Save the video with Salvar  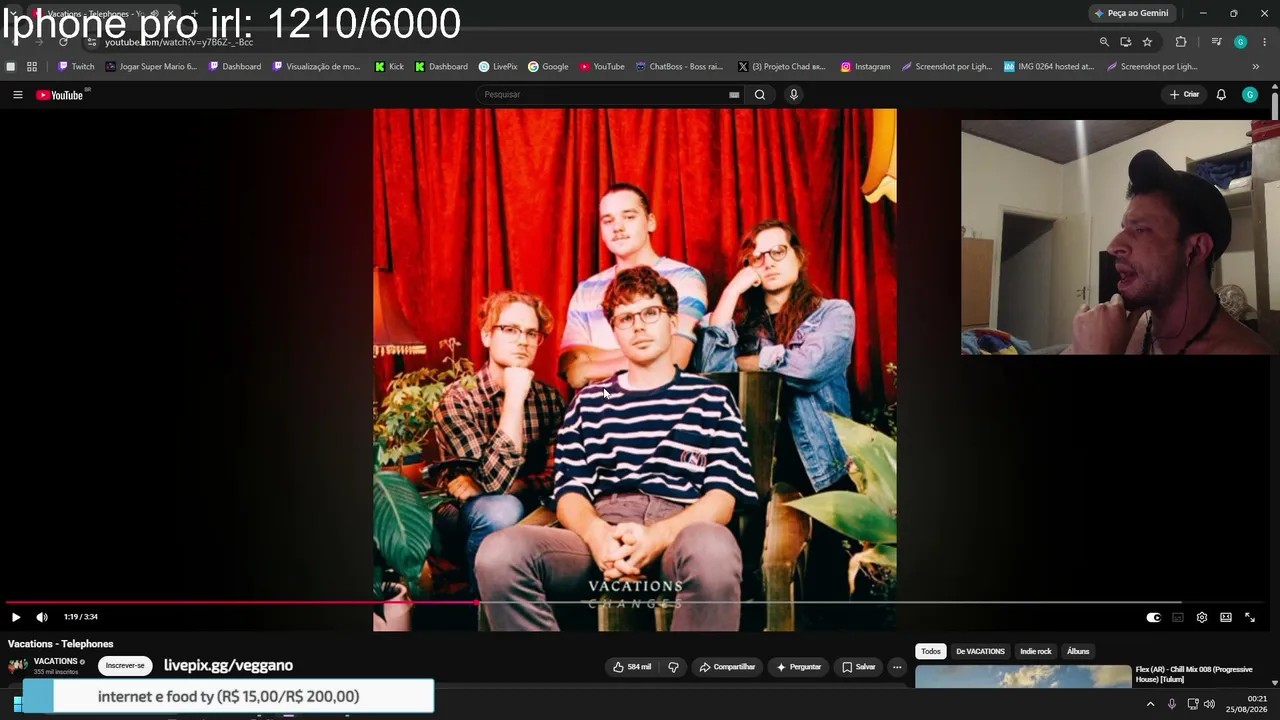pos(859,667)
